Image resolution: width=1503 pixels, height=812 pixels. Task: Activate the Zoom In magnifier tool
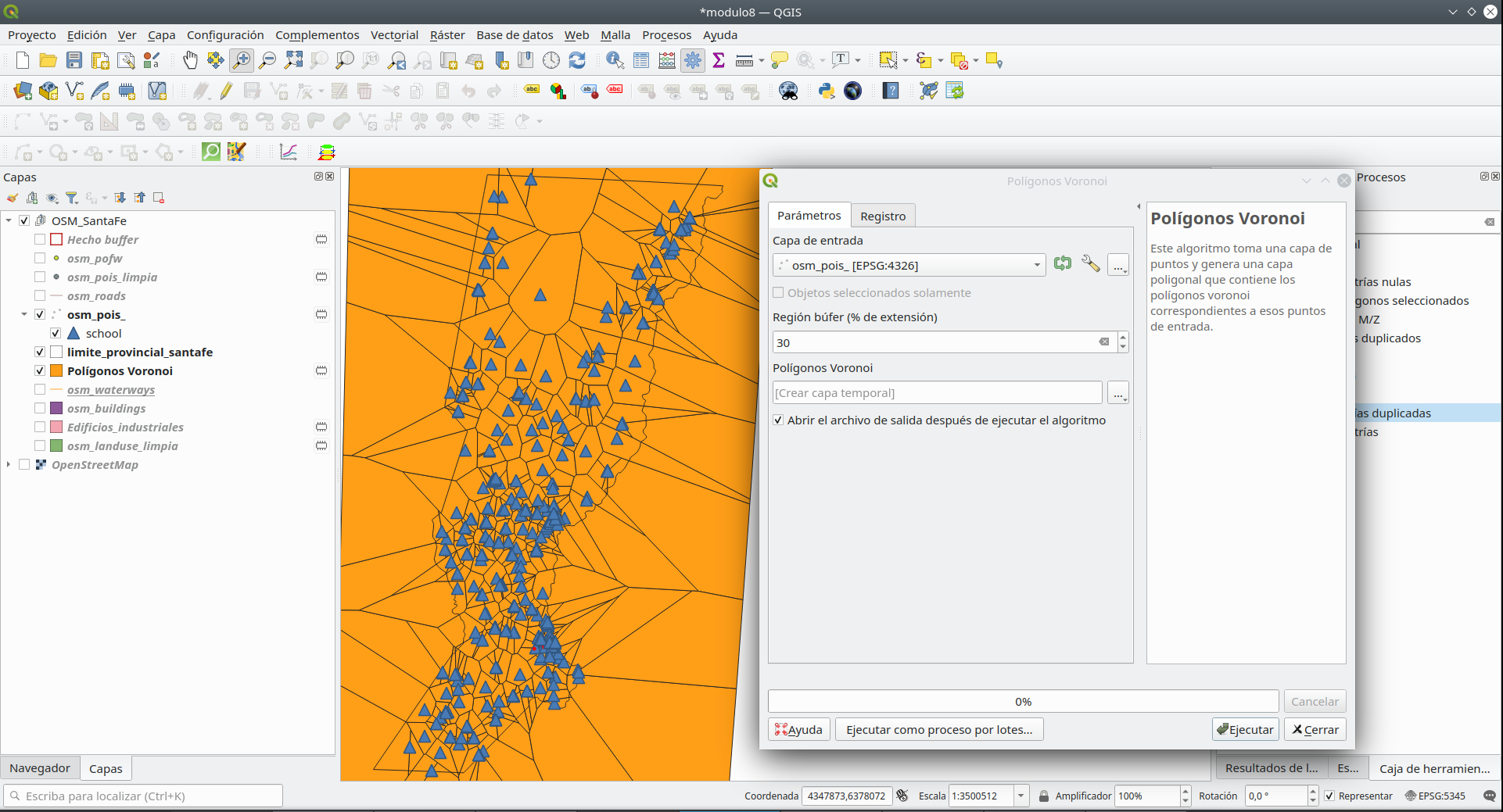(242, 60)
